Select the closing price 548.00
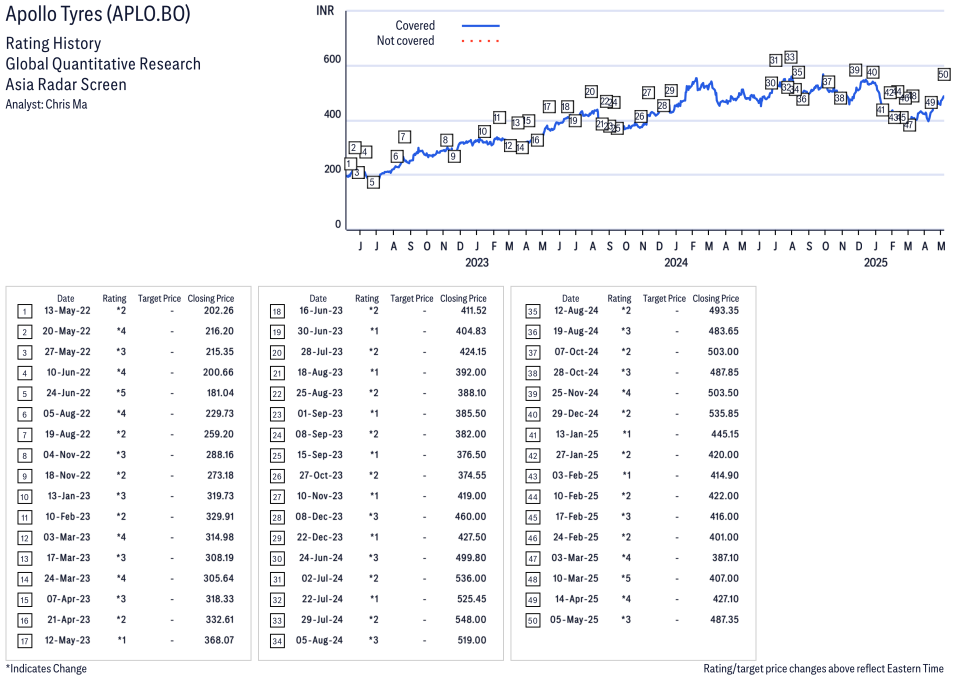 coord(471,620)
